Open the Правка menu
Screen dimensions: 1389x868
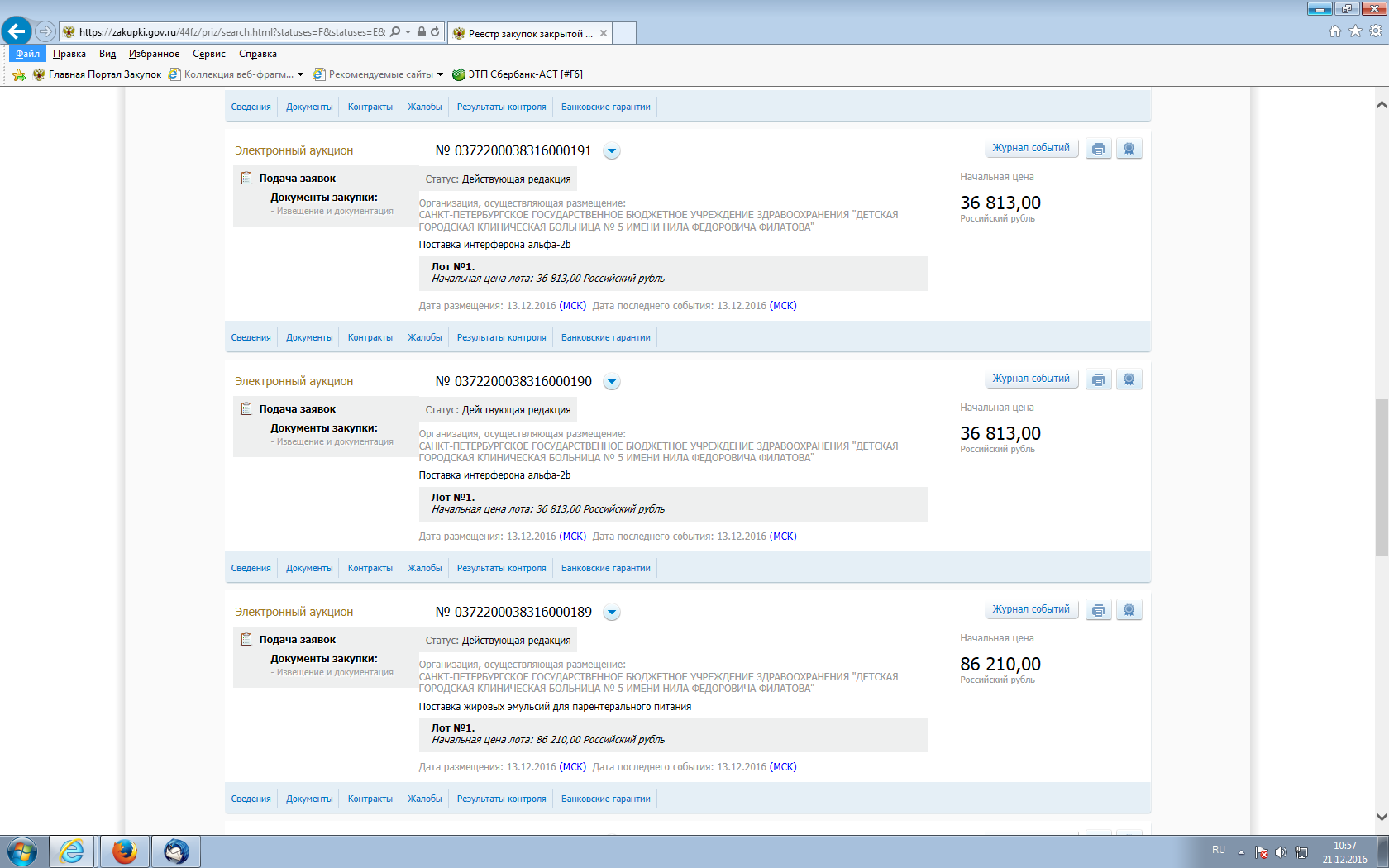(x=69, y=54)
